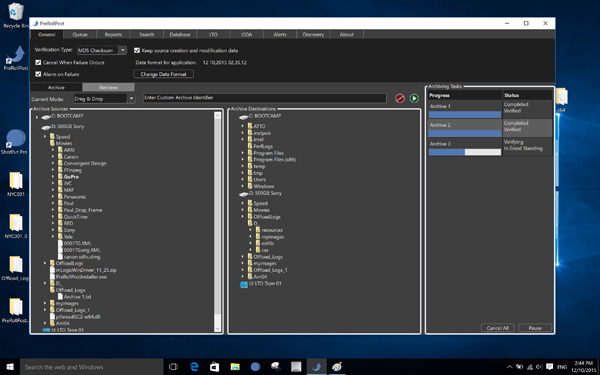
Task: Click the Archive Sources vertical scrollbar
Action: pyautogui.click(x=218, y=222)
